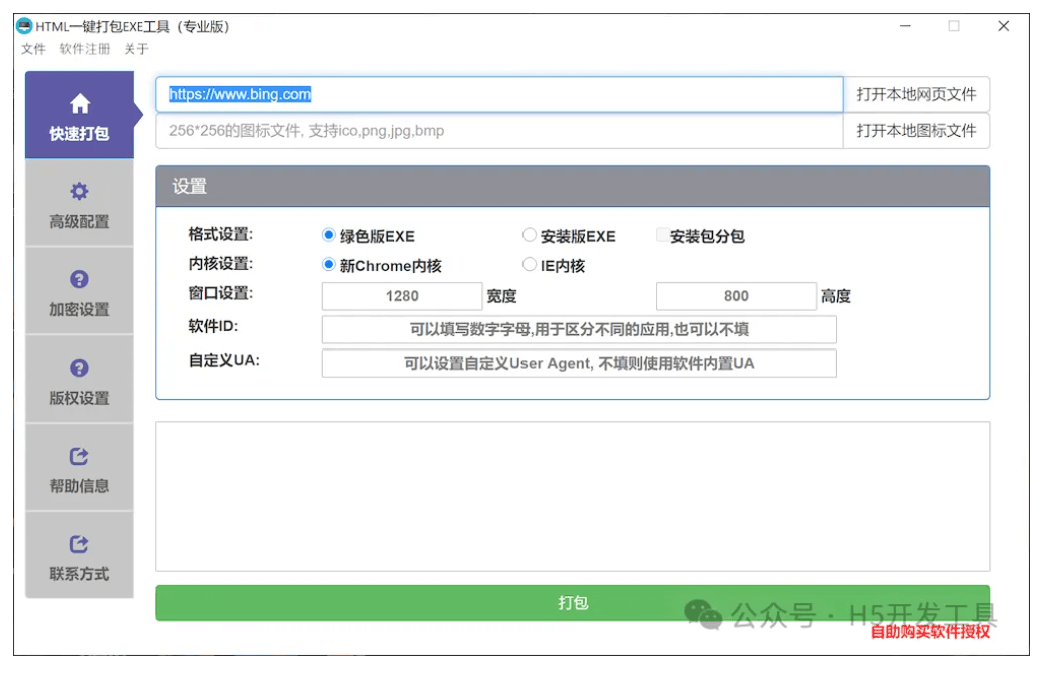Click the 软件ID input field
The height and width of the screenshot is (698, 1046).
(x=578, y=330)
